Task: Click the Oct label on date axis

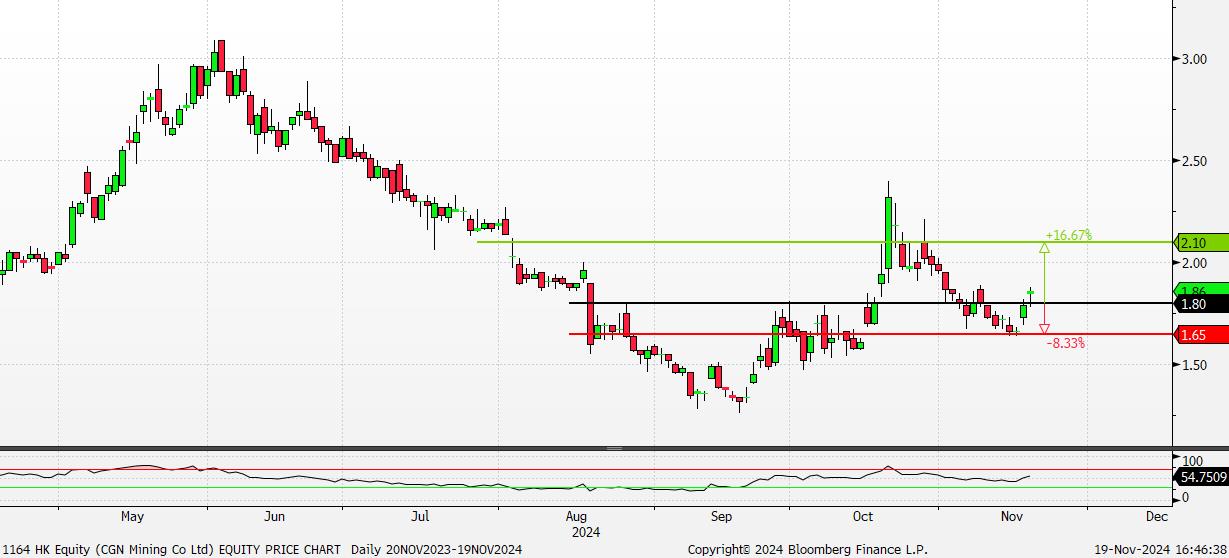Action: click(862, 517)
